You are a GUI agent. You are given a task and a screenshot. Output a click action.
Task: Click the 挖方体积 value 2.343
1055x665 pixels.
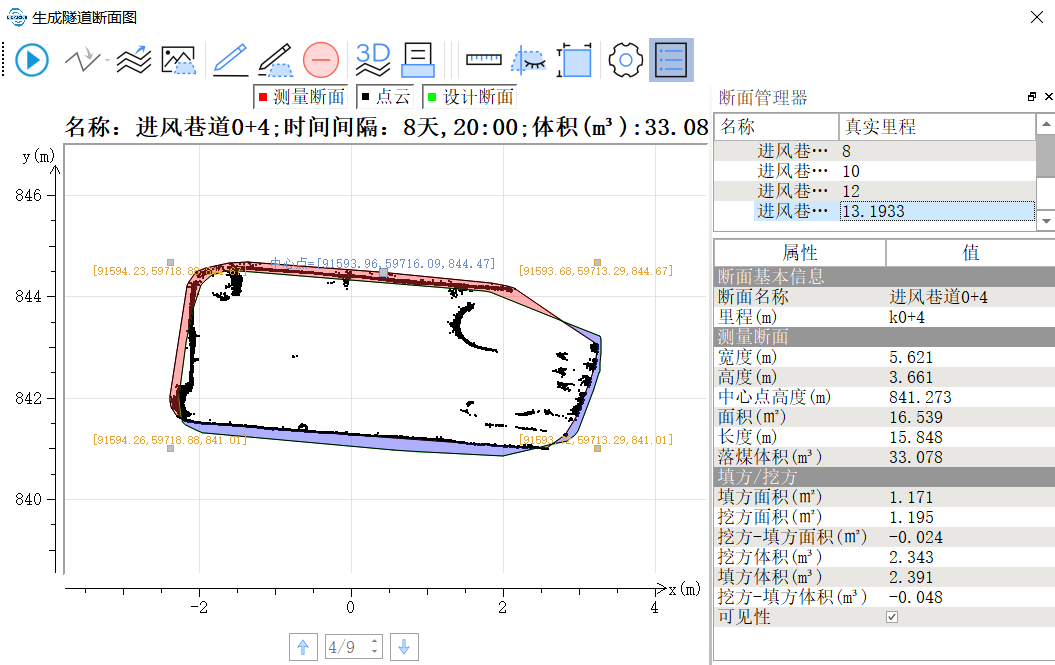(911, 557)
